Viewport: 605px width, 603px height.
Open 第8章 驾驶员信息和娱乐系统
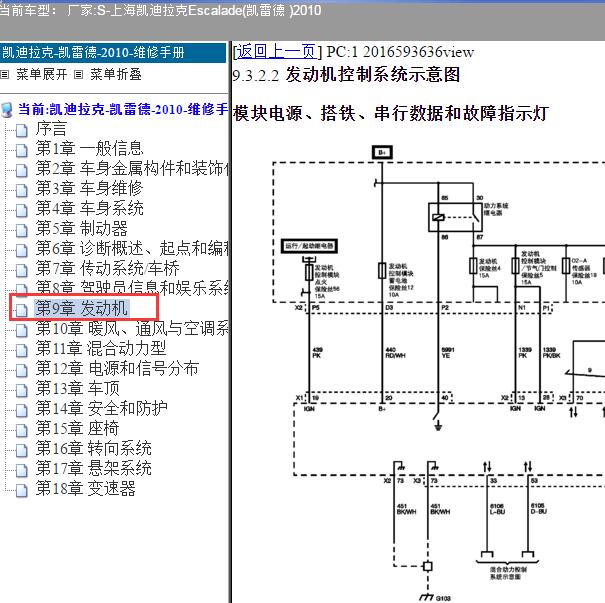(x=132, y=287)
